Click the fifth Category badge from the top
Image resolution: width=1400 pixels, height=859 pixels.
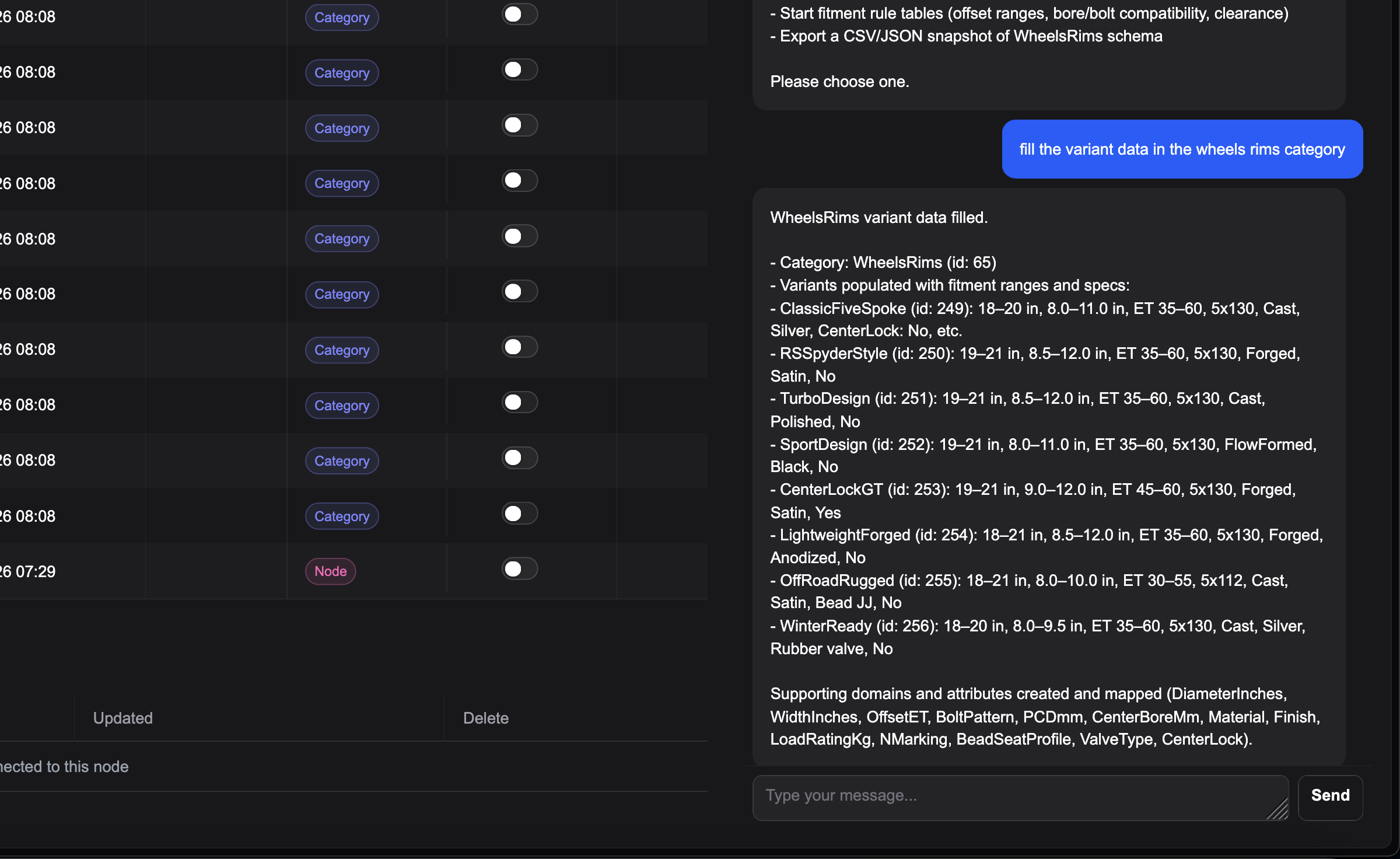coord(342,239)
